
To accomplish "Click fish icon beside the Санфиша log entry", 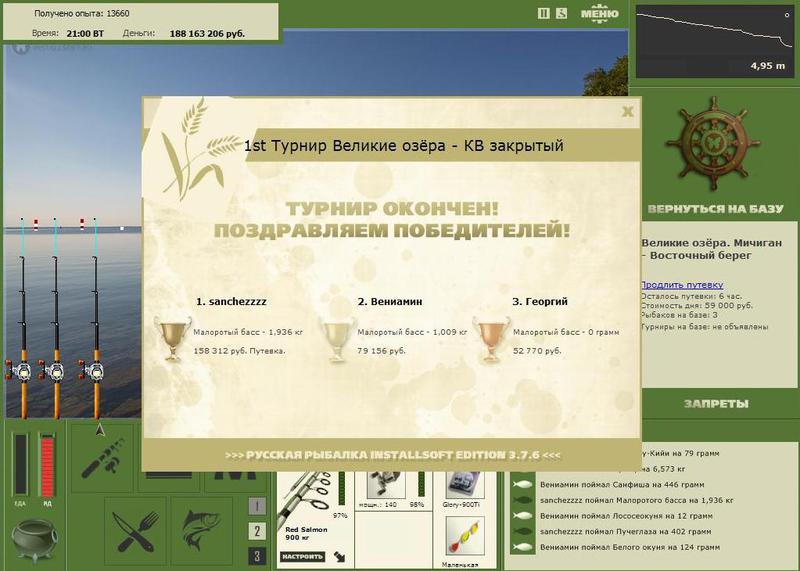I will (522, 485).
